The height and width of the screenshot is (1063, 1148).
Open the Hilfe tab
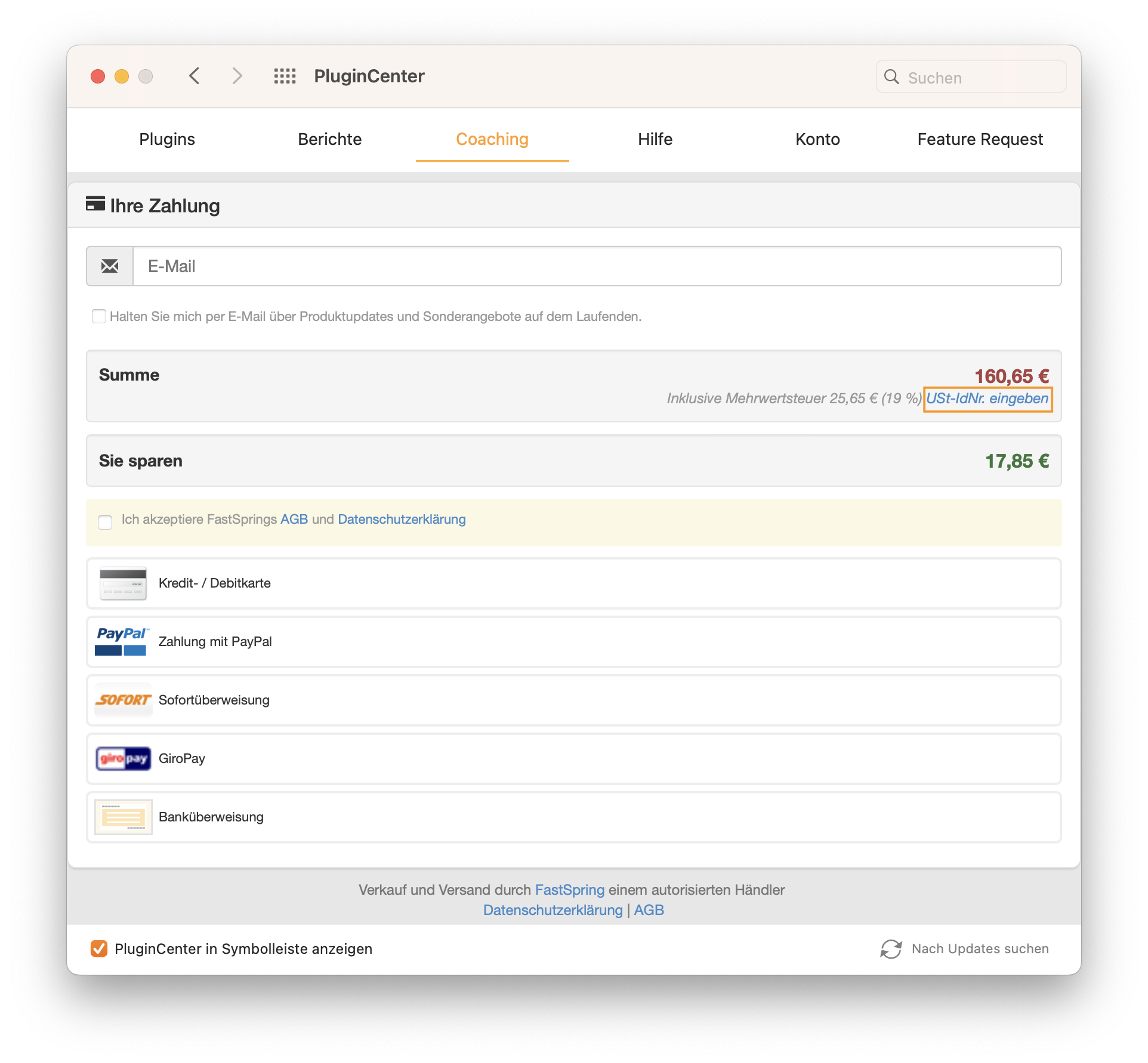click(x=655, y=139)
